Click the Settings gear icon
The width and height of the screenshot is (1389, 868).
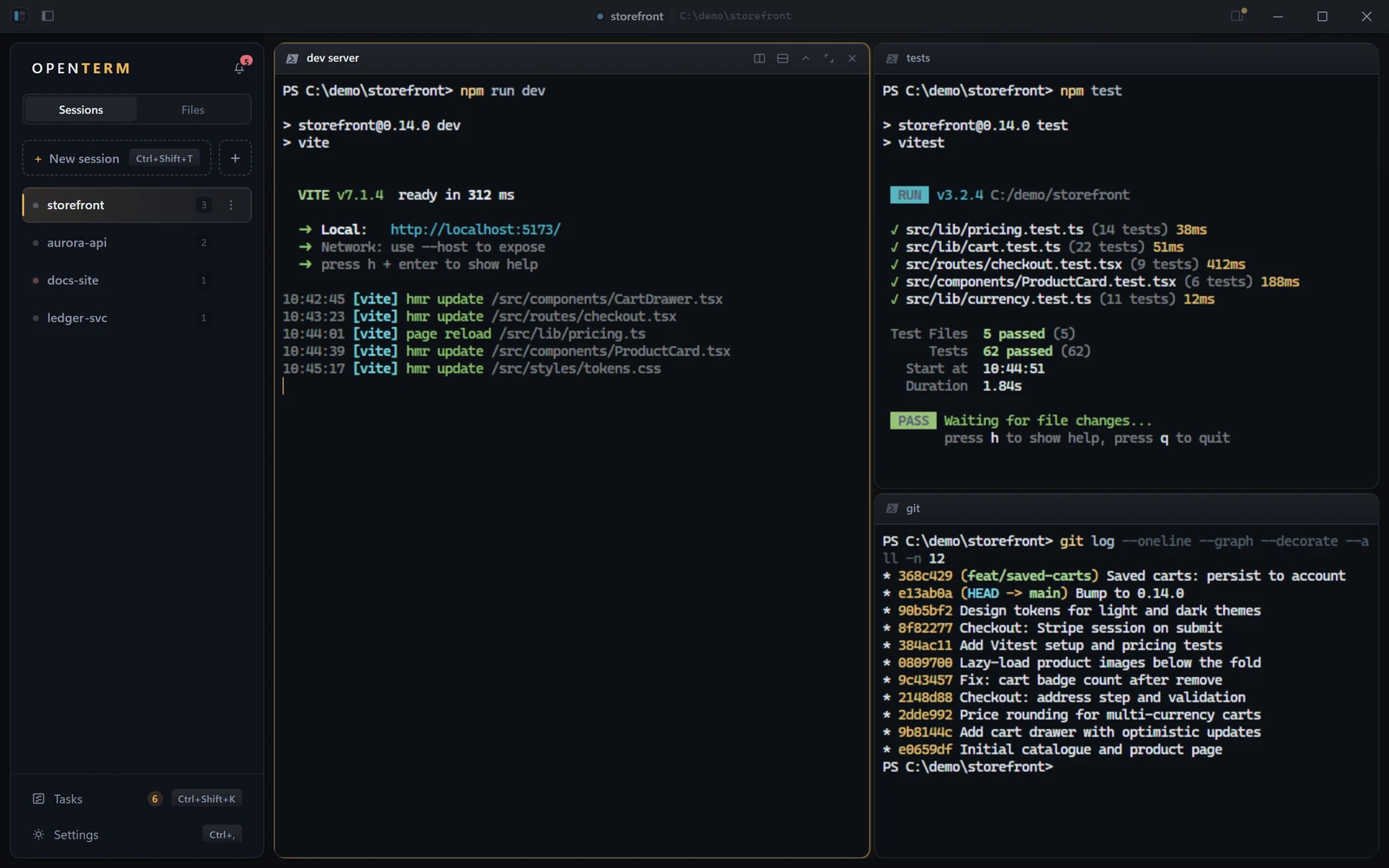point(38,834)
